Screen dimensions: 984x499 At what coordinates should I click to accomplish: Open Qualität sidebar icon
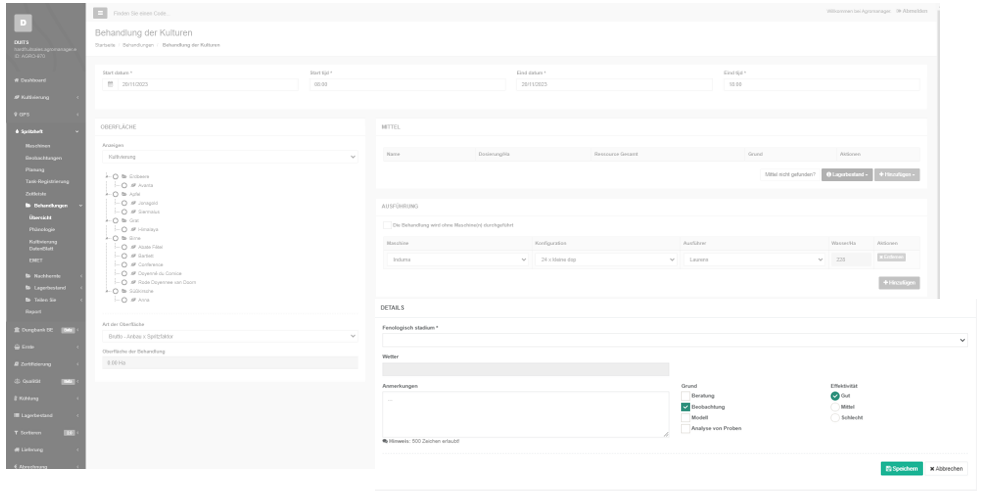coord(17,381)
